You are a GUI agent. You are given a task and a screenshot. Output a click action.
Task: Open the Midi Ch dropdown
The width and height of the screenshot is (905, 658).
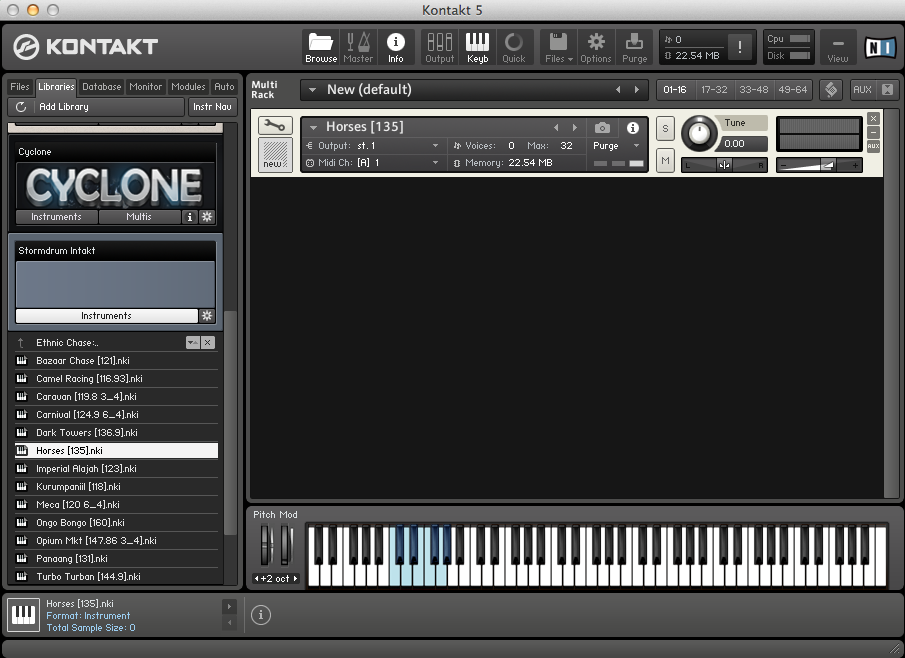435,163
